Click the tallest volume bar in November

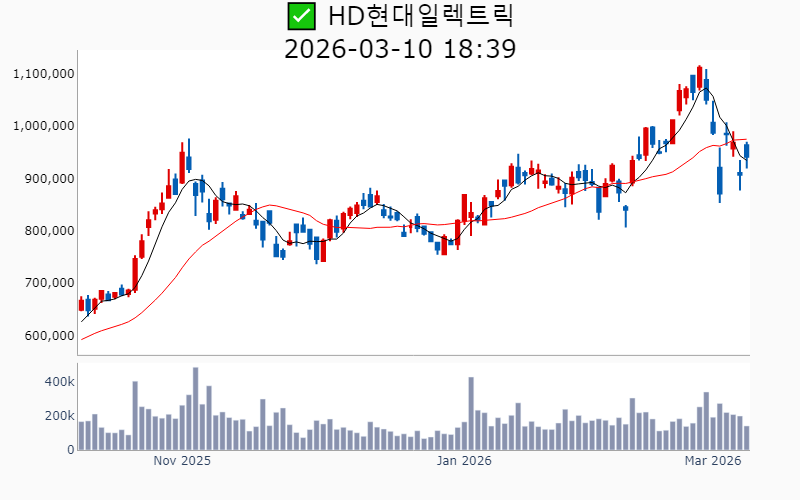coord(195,410)
